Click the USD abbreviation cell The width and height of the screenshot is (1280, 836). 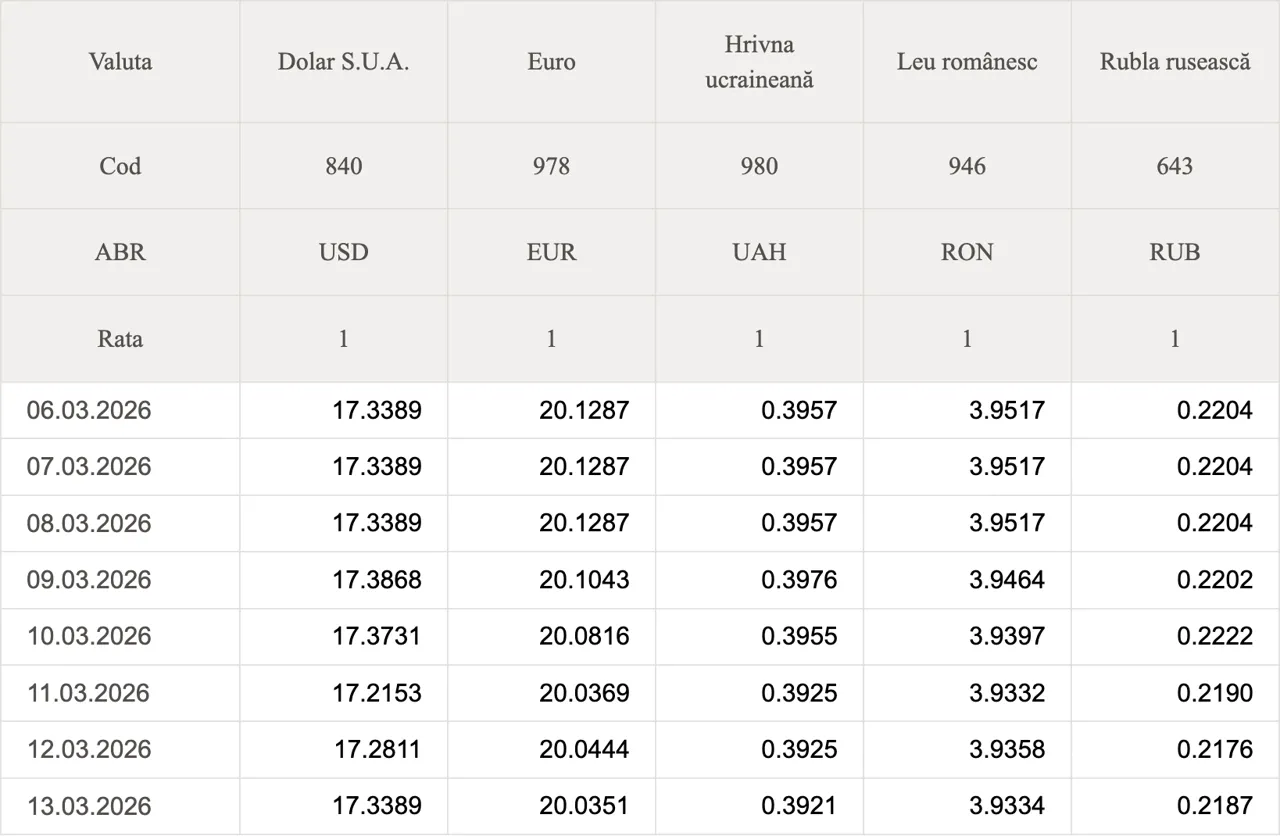[343, 252]
